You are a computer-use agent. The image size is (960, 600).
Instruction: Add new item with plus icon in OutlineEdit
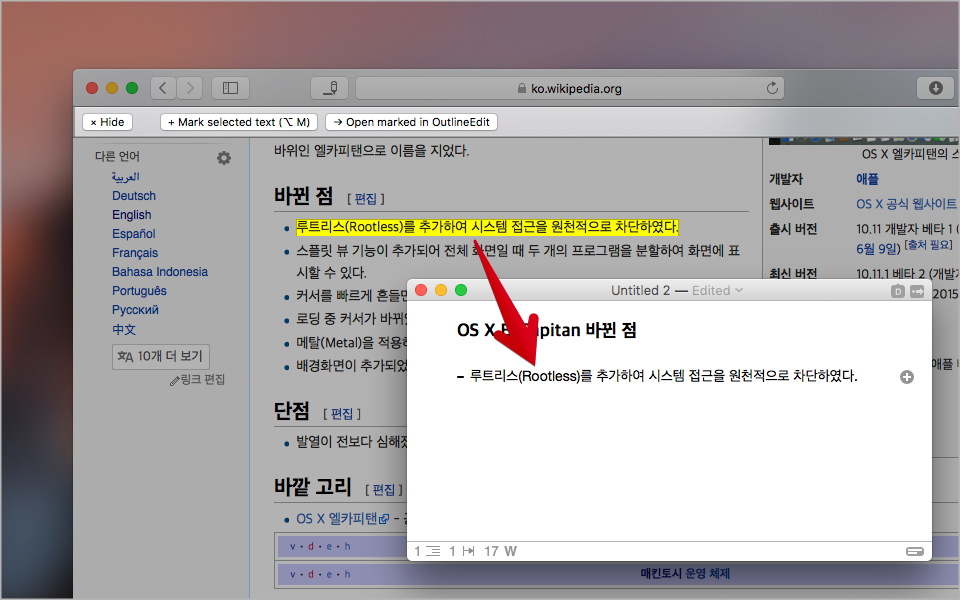tap(907, 377)
